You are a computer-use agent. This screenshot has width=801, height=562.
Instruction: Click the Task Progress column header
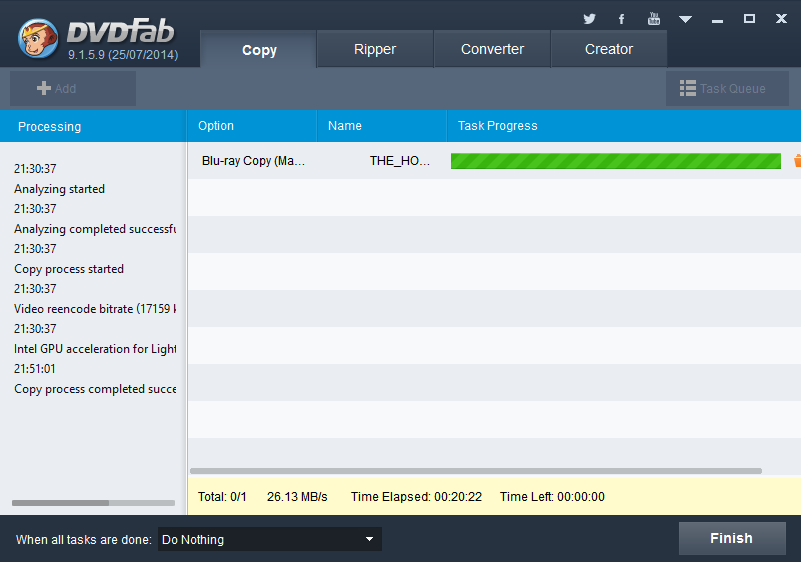point(624,126)
